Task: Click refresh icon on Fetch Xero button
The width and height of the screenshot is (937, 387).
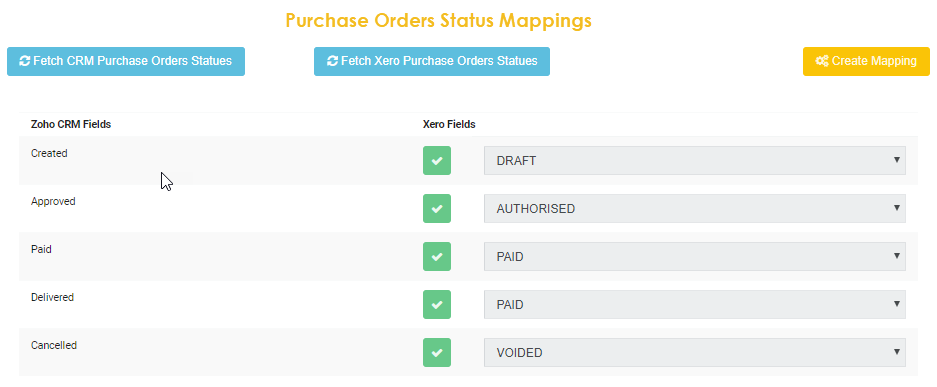Action: pyautogui.click(x=332, y=61)
